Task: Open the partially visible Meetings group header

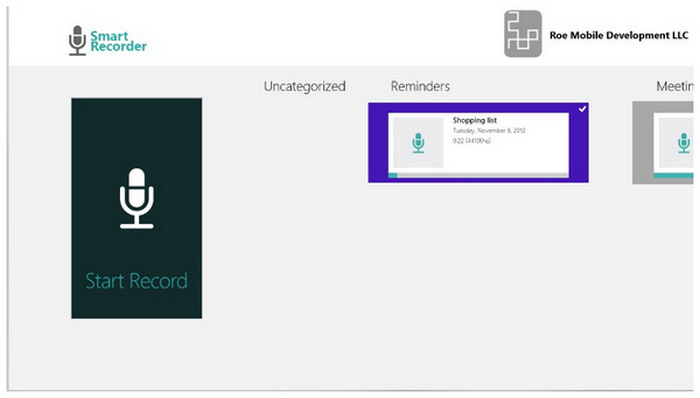Action: (x=675, y=86)
